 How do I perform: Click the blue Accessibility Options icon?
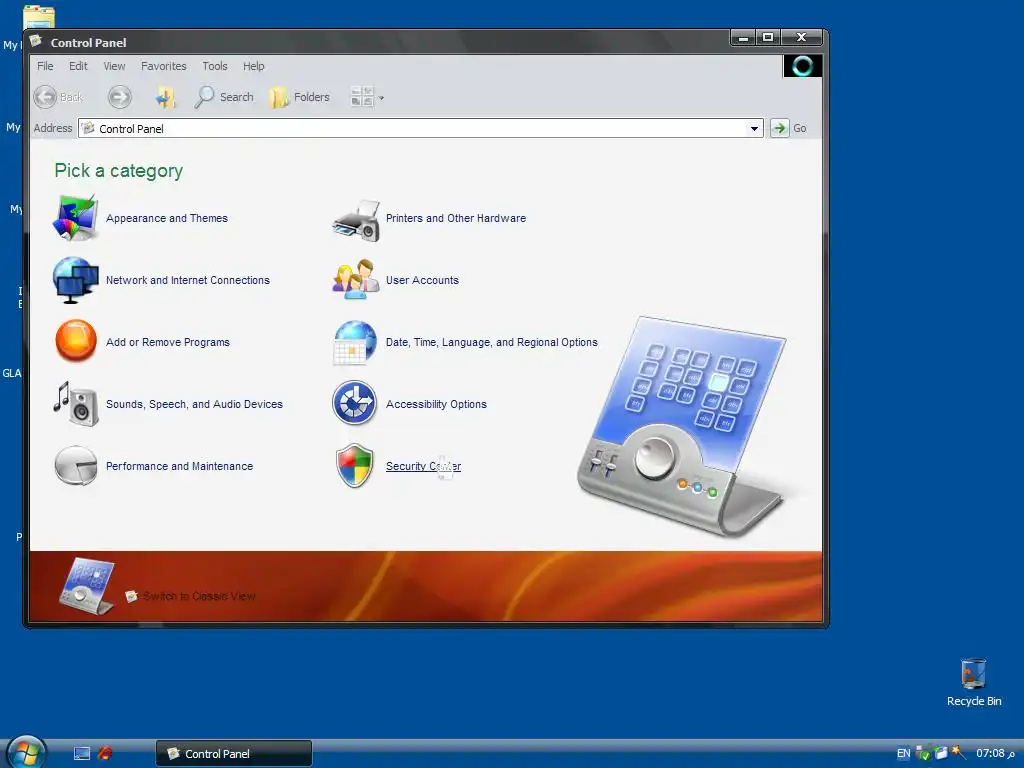(354, 403)
